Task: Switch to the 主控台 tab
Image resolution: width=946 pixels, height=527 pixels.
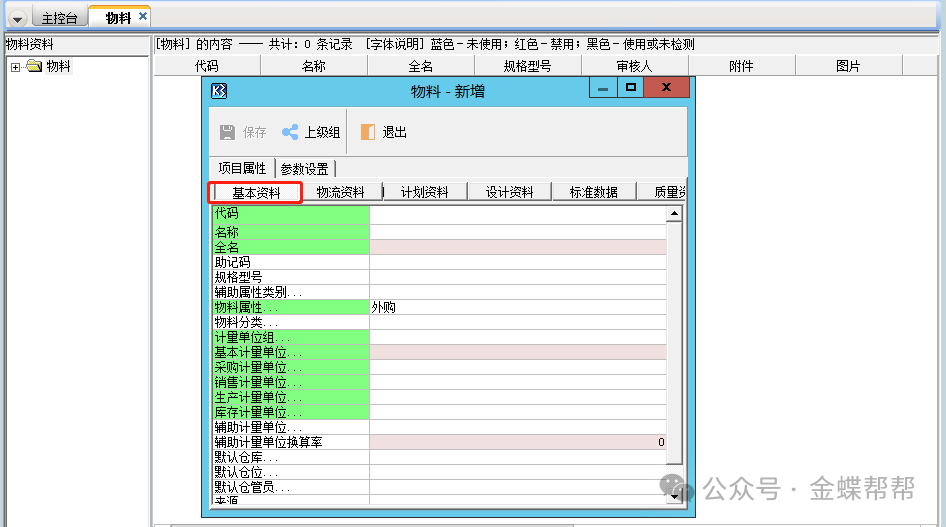Action: click(x=60, y=18)
